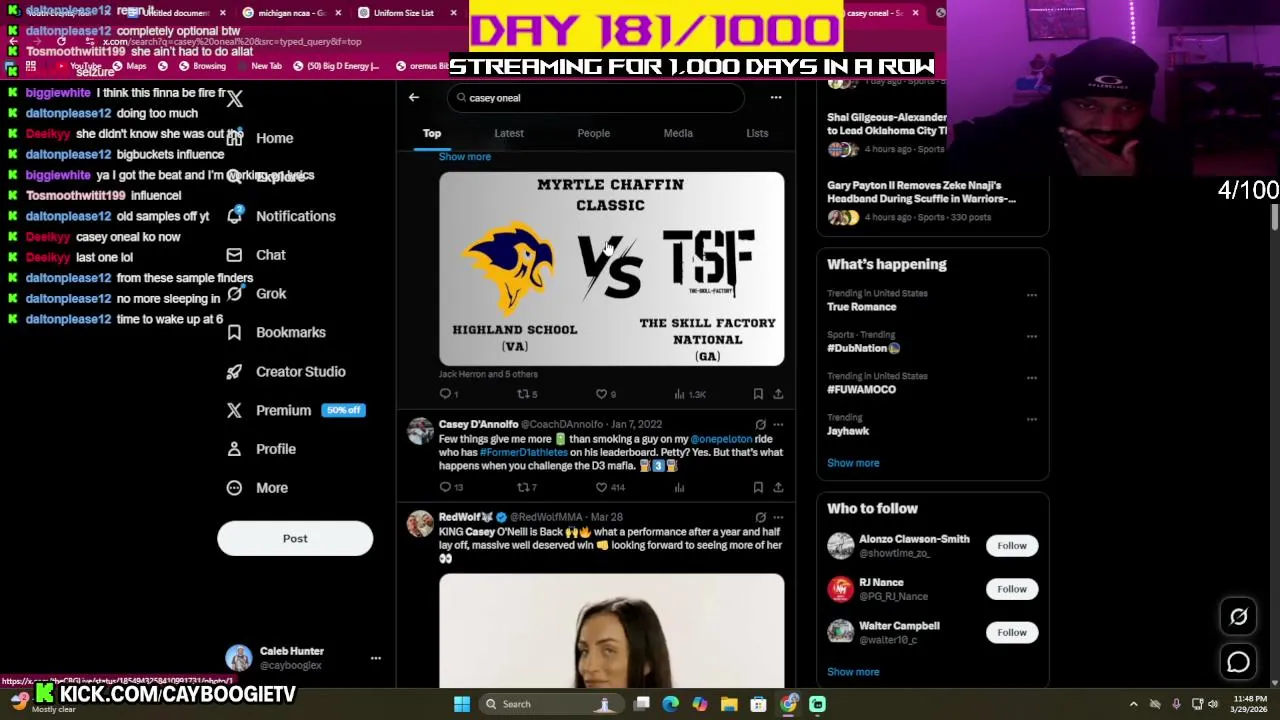Expand the More sidebar menu
The height and width of the screenshot is (720, 1280).
[256, 488]
